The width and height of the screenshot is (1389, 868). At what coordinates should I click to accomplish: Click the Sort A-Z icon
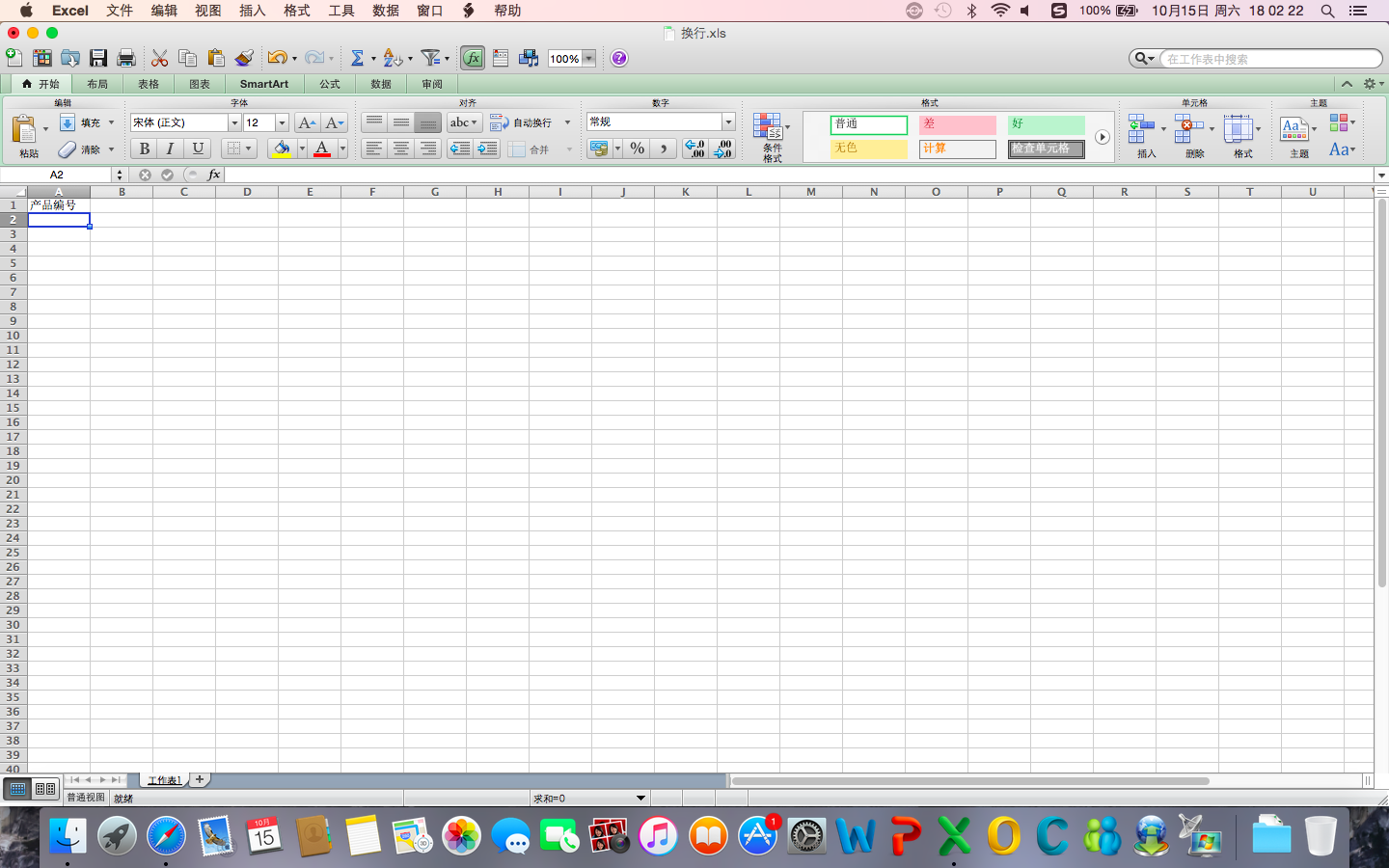(x=392, y=58)
